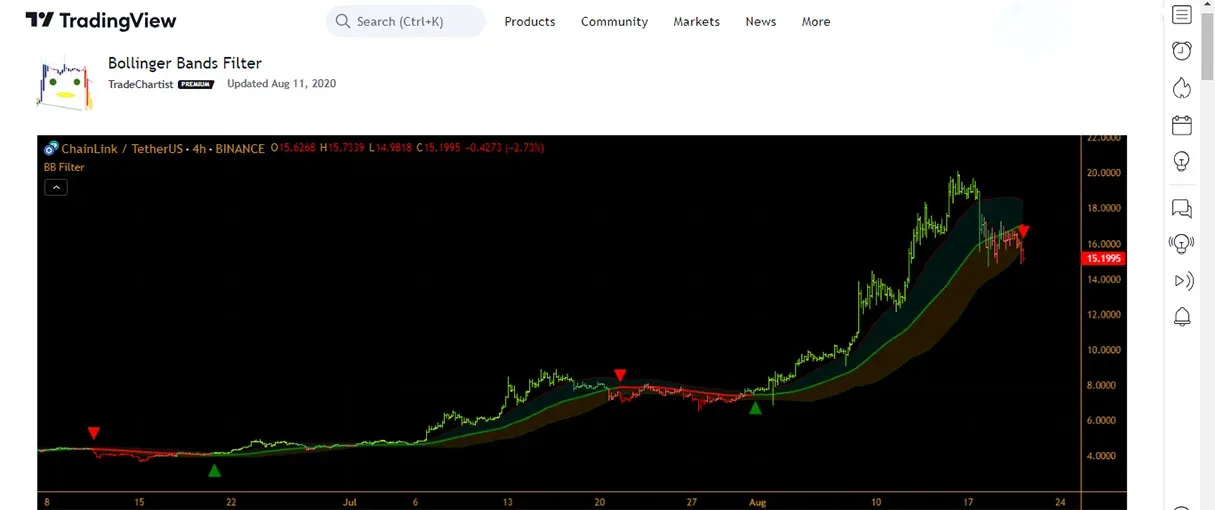
Task: Open the Calendar sidebar icon
Action: coord(1182,125)
